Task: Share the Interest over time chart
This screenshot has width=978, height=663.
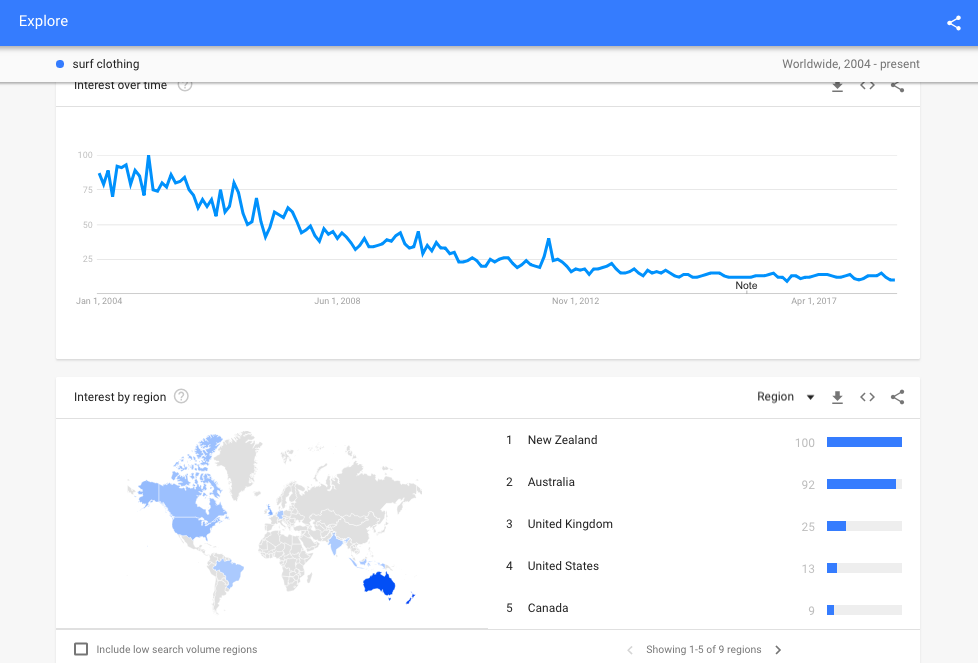Action: [897, 86]
